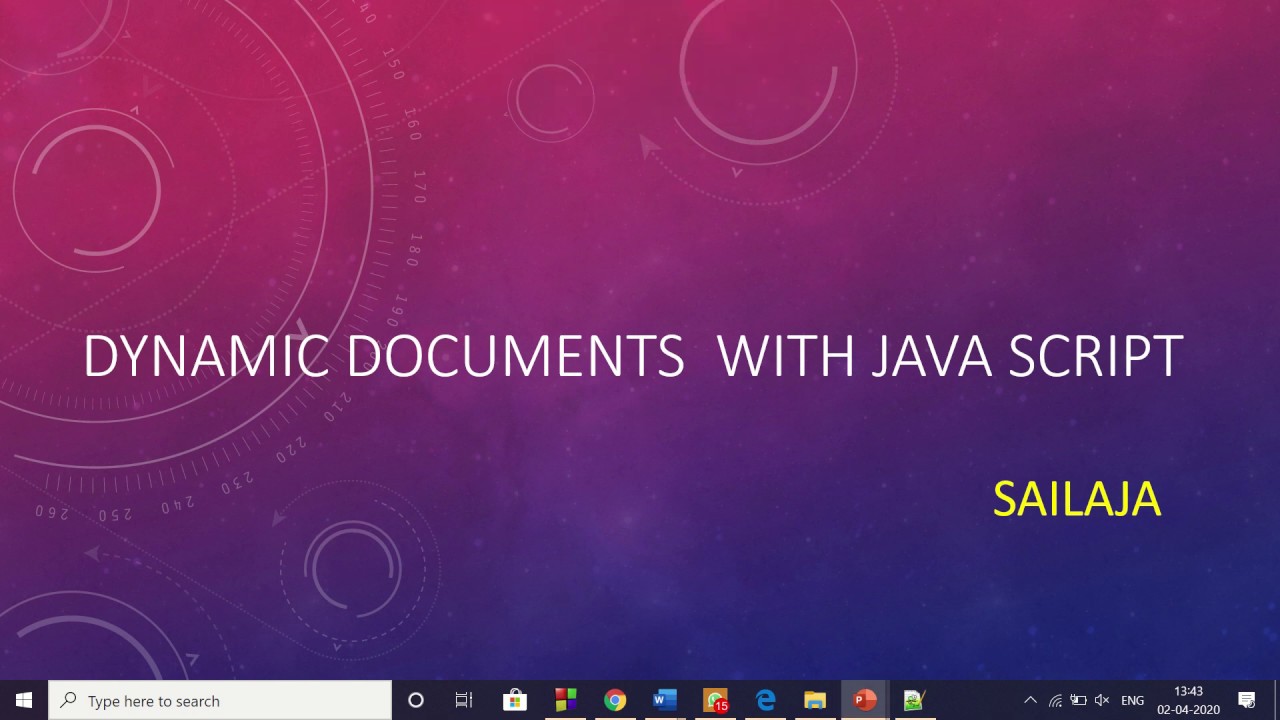Click the slide title 'DYNAMIC DOCUMENTS WITH JAVA SCRIPT'
Viewport: 1280px width, 720px height.
pos(633,356)
